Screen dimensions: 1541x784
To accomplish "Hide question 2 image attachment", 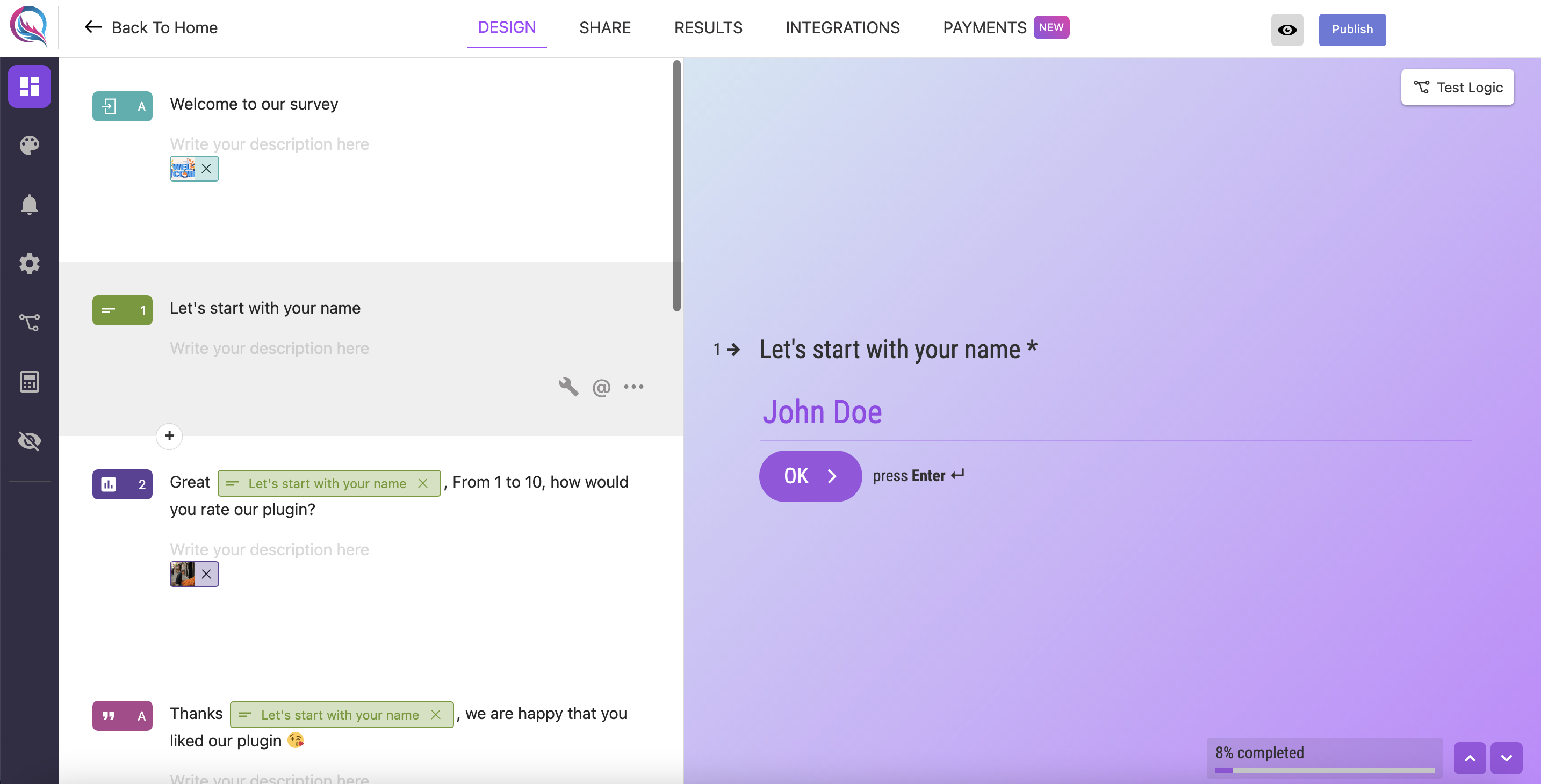I will 206,573.
